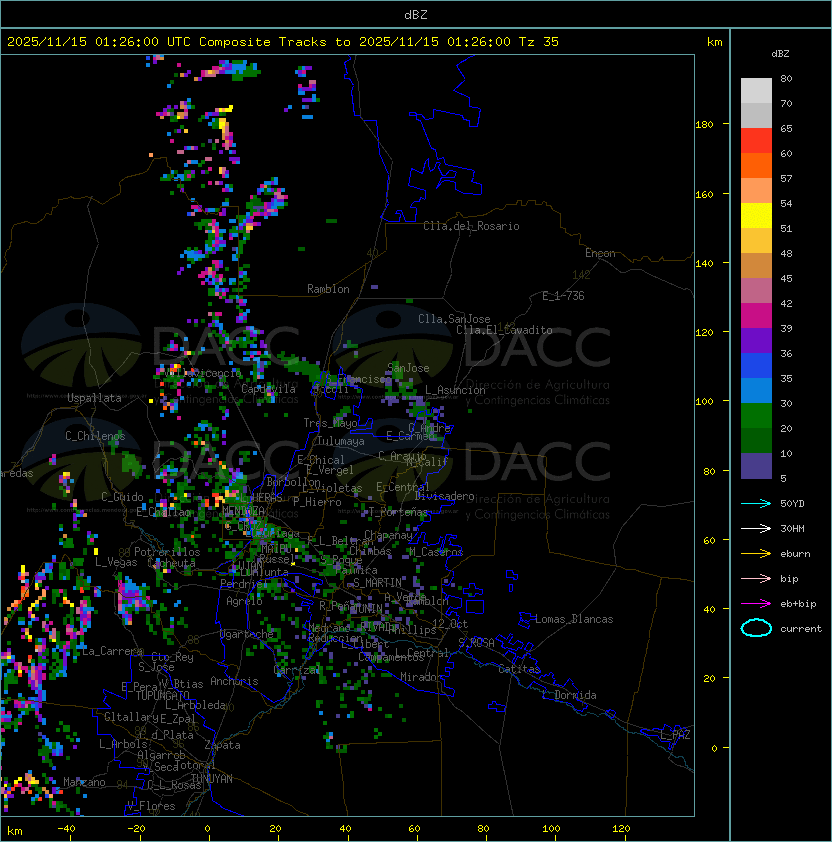
Task: Click the 'current' legend label
Action: [x=801, y=629]
